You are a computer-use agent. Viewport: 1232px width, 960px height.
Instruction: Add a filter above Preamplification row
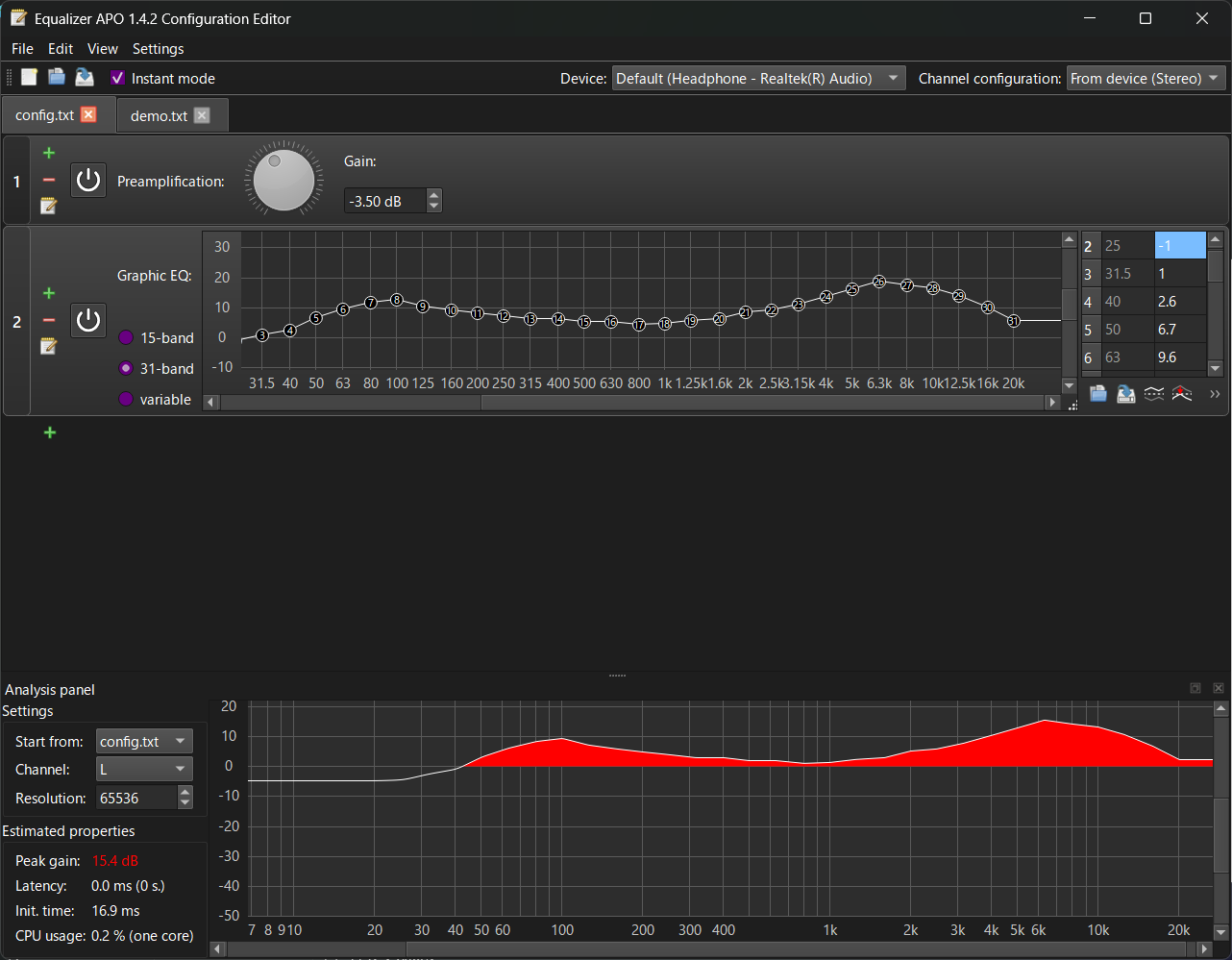[49, 153]
